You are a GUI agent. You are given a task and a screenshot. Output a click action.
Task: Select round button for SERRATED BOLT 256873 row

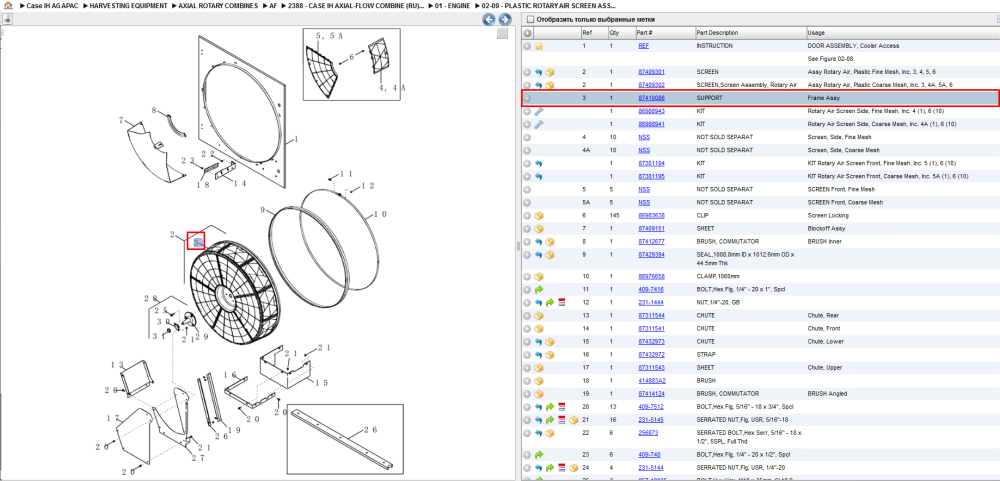coord(527,433)
